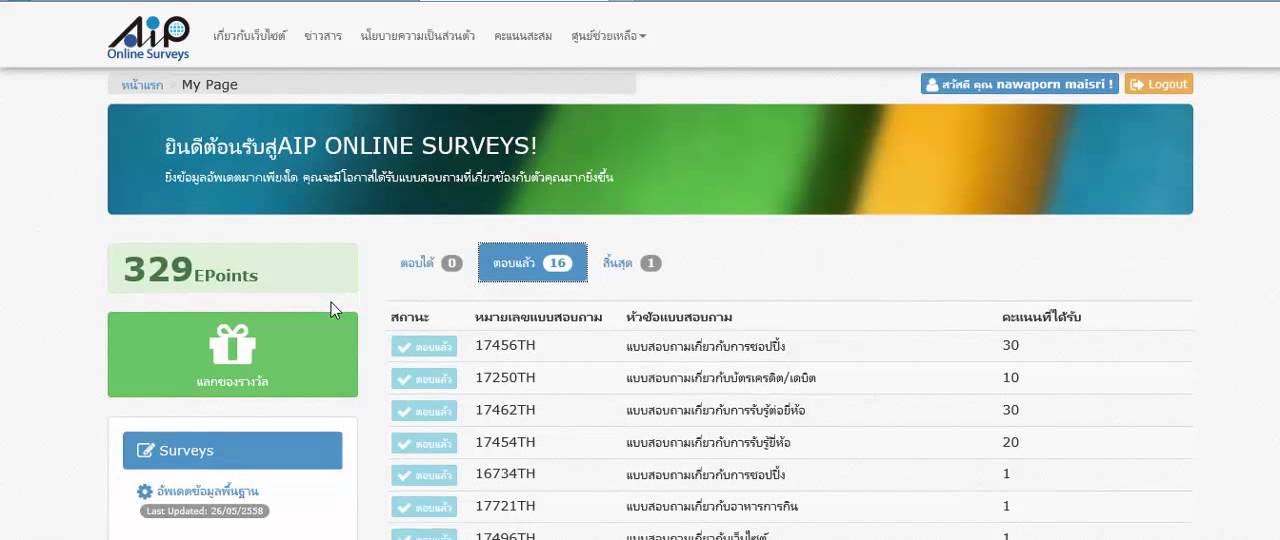Click ตอบแล้ว status badge for 17462TH

pyautogui.click(x=424, y=411)
